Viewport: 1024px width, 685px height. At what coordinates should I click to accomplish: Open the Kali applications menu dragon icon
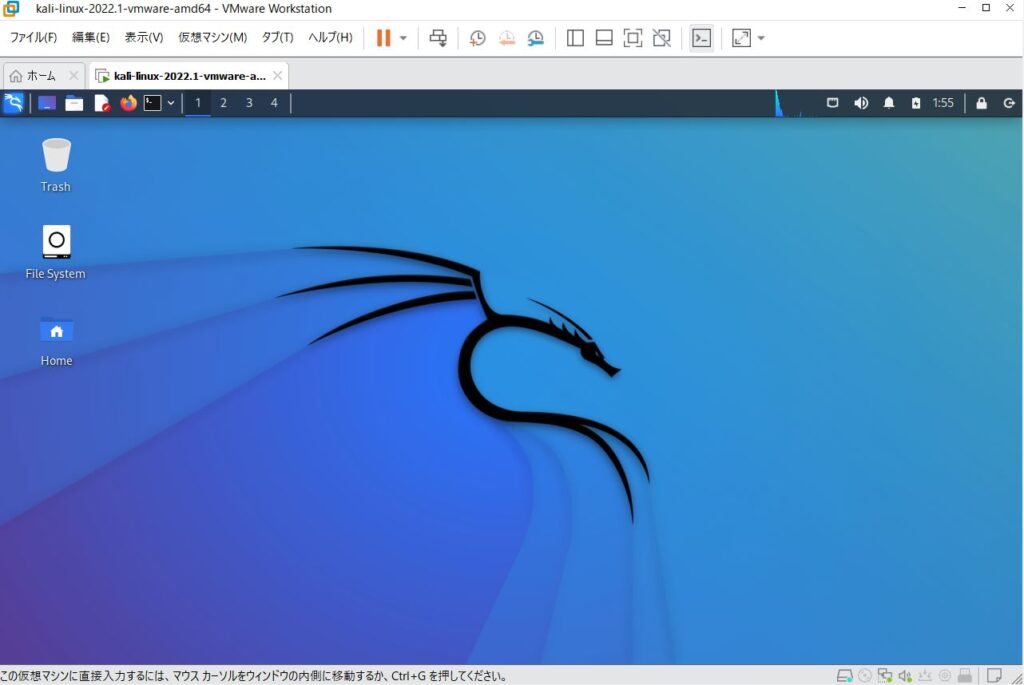click(x=14, y=103)
